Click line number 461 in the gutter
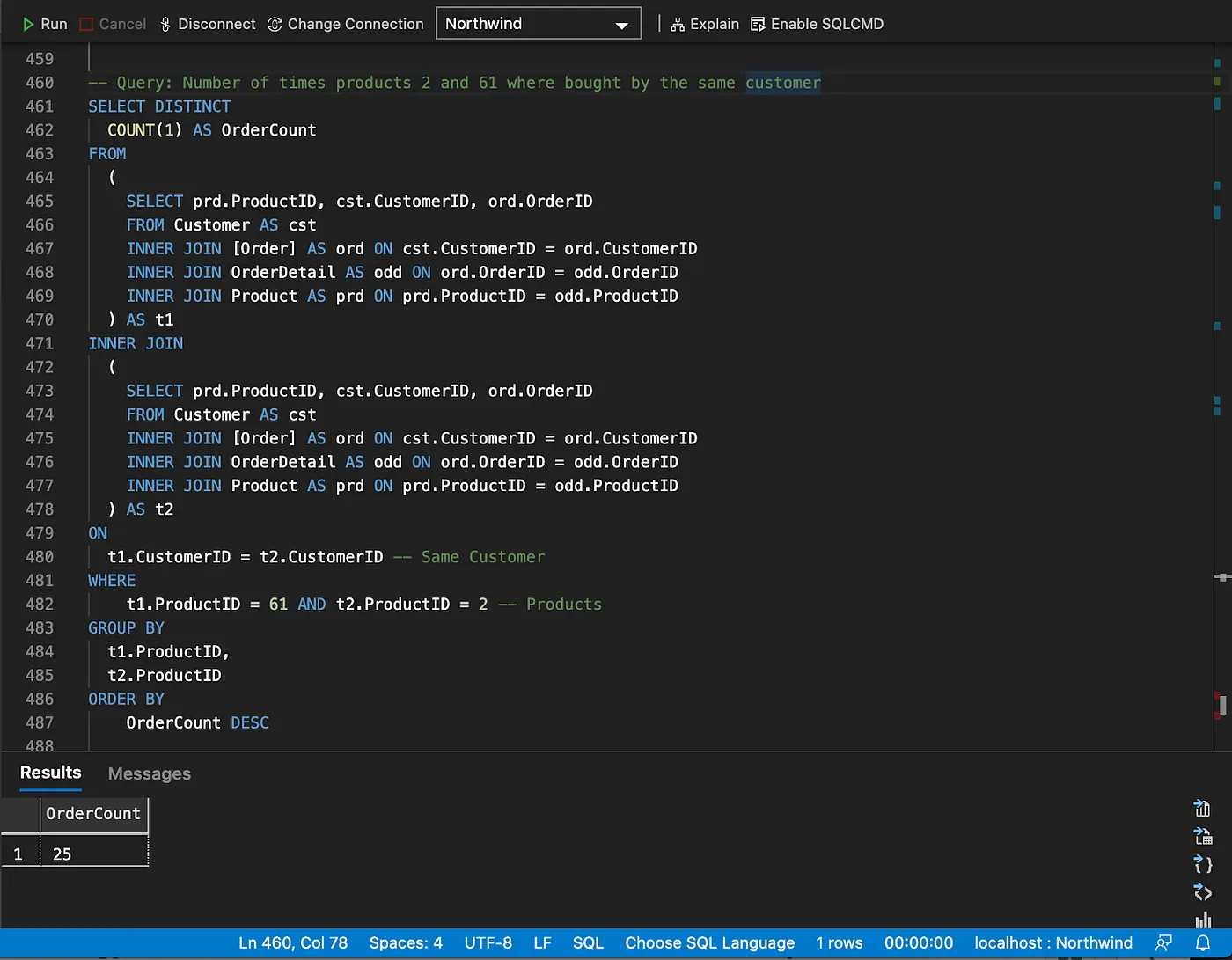This screenshot has height=960, width=1232. 40,106
